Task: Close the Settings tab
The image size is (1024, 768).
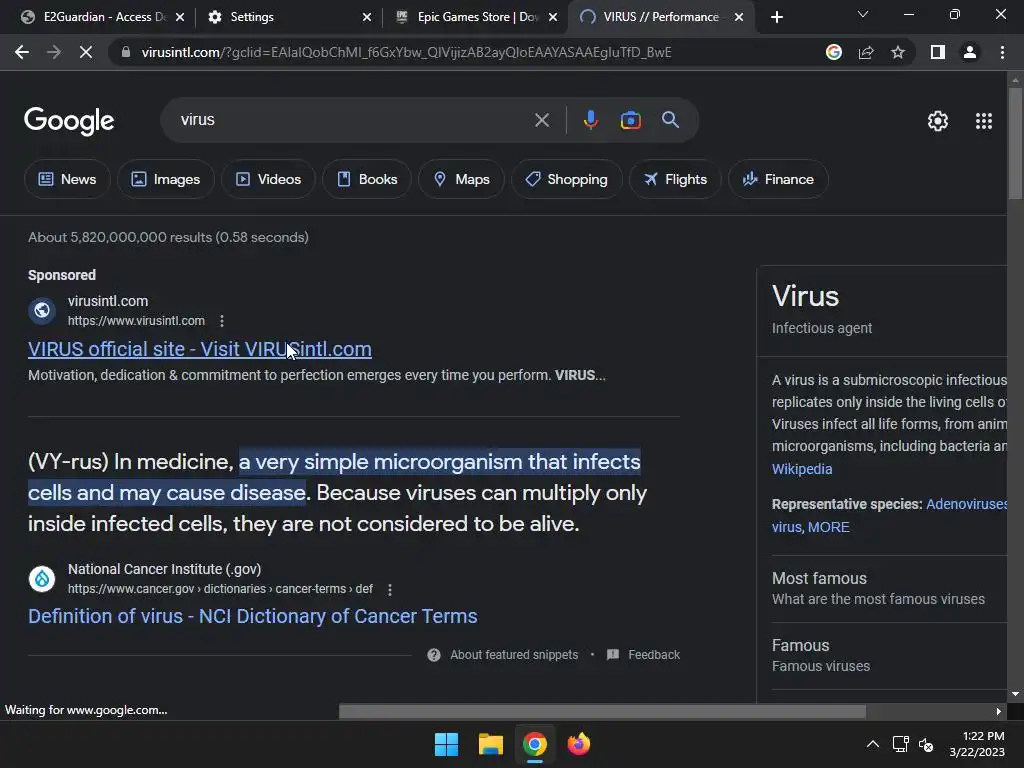Action: coord(367,17)
